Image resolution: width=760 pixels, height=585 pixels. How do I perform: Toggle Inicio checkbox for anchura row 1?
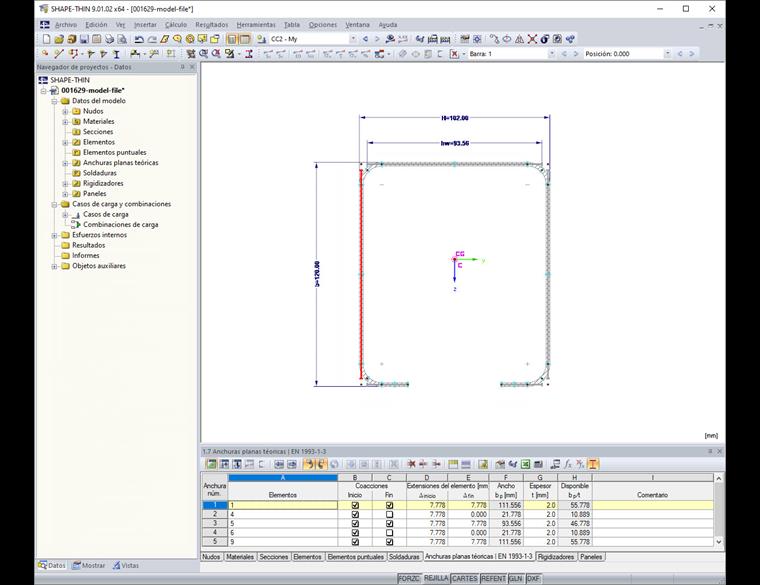point(355,505)
